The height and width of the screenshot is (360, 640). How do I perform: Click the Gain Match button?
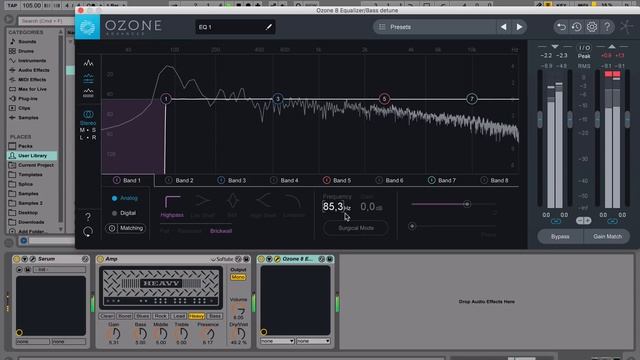click(607, 236)
